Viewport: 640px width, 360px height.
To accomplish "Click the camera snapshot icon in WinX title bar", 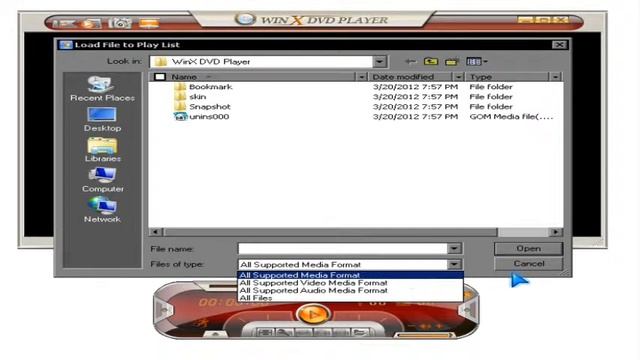I will (120, 23).
